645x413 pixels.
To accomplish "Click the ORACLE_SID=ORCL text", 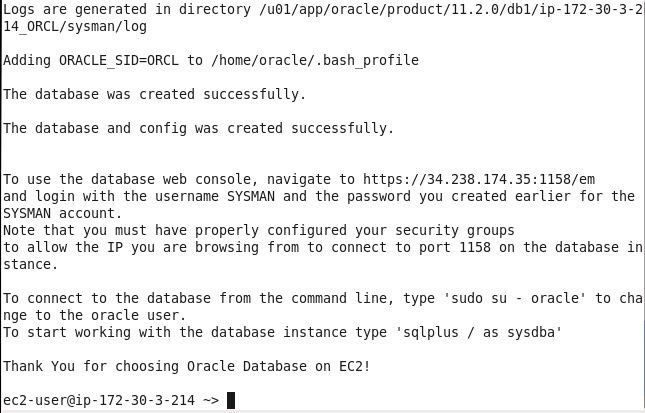I will [x=119, y=60].
